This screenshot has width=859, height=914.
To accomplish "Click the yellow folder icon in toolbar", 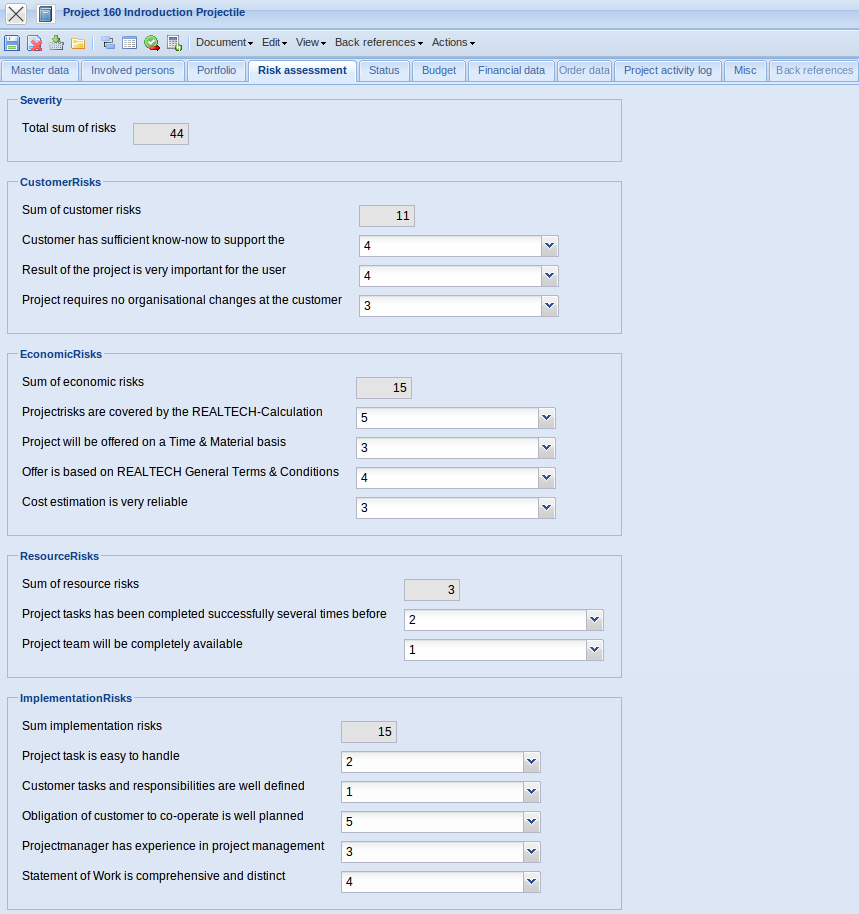I will (x=77, y=43).
